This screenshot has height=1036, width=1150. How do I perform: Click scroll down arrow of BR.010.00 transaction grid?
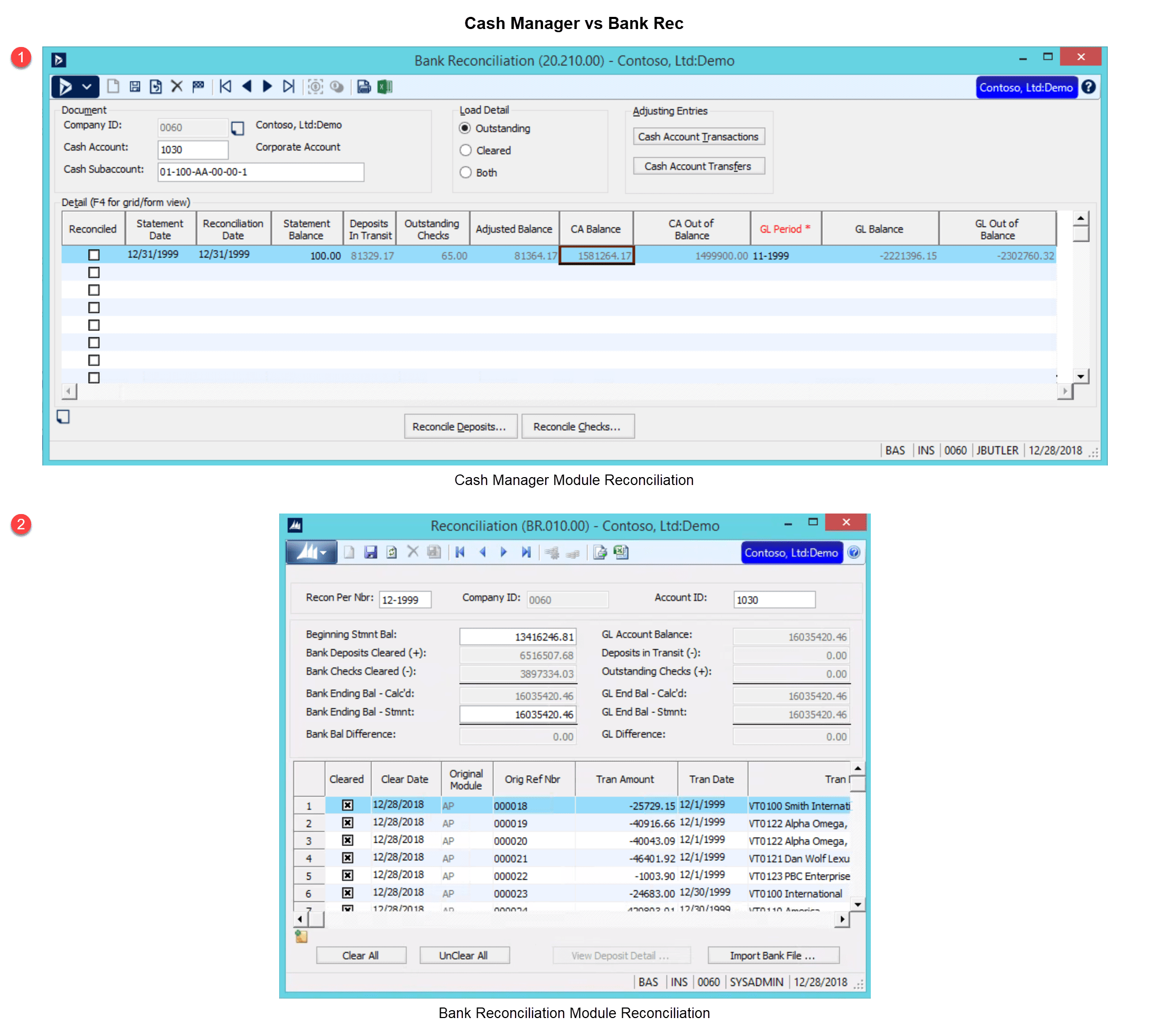tap(858, 904)
